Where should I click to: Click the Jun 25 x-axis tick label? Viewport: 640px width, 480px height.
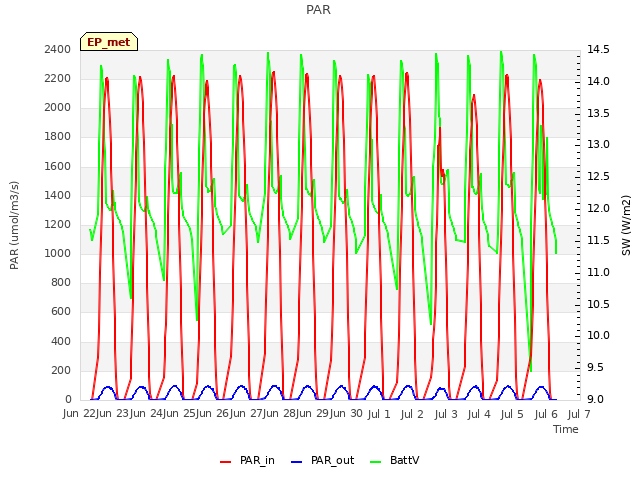click(x=179, y=413)
